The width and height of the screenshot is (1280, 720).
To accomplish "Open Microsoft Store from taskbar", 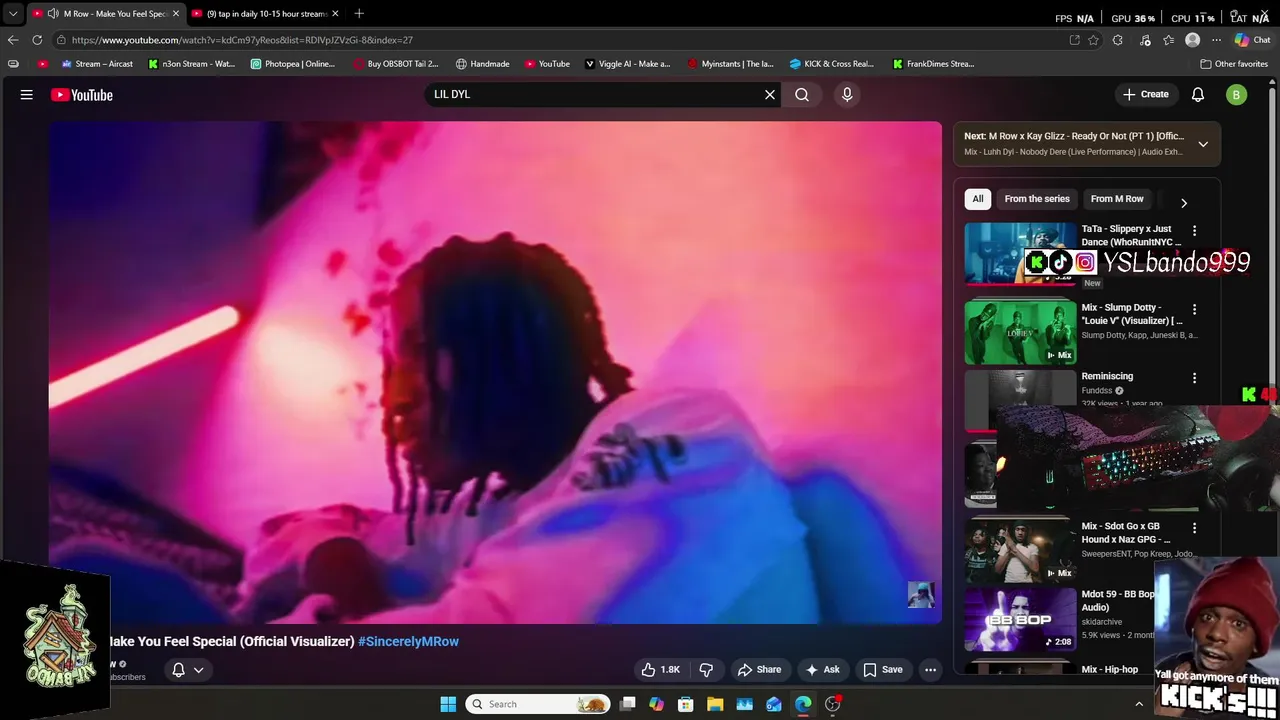I will 686,704.
